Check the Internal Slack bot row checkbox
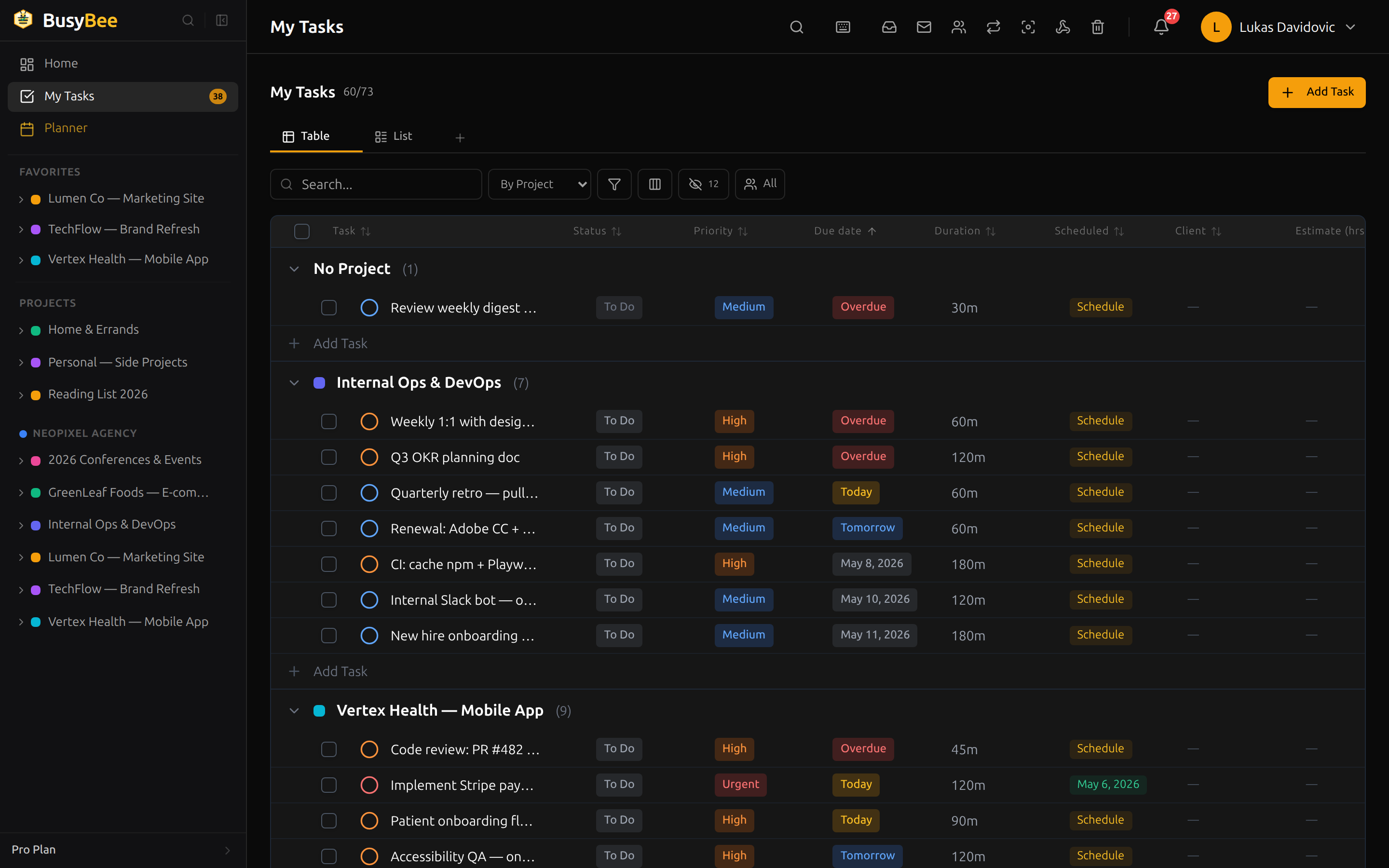1389x868 pixels. click(329, 600)
